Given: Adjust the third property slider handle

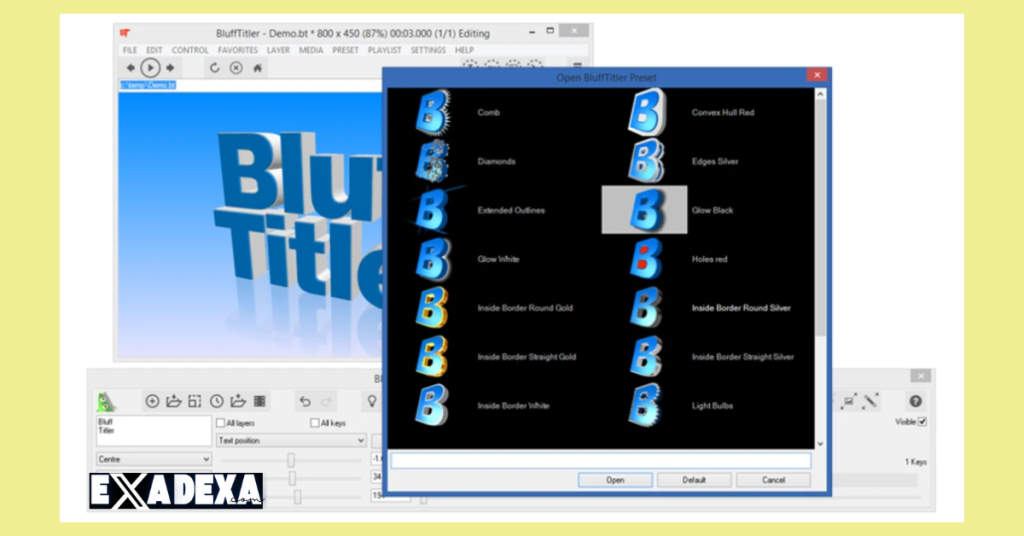Looking at the screenshot, I should pyautogui.click(x=298, y=497).
